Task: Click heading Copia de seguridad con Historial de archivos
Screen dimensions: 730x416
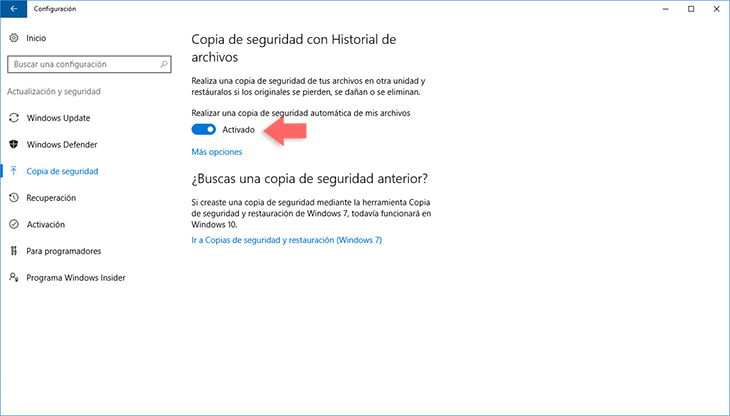Action: click(294, 48)
